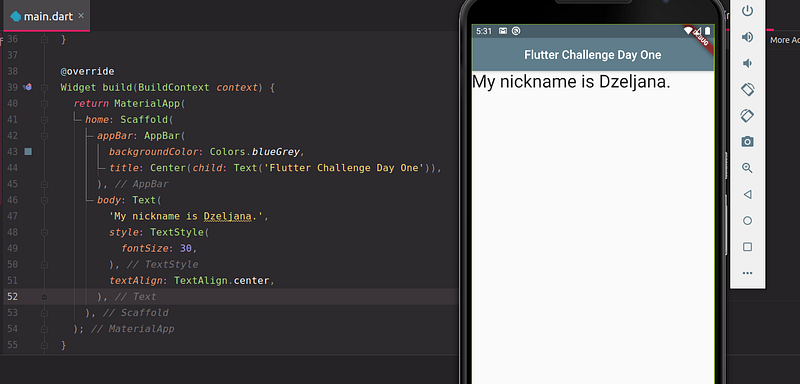Tap the emulator overview square button
Screen dimensions: 800x384
point(747,247)
